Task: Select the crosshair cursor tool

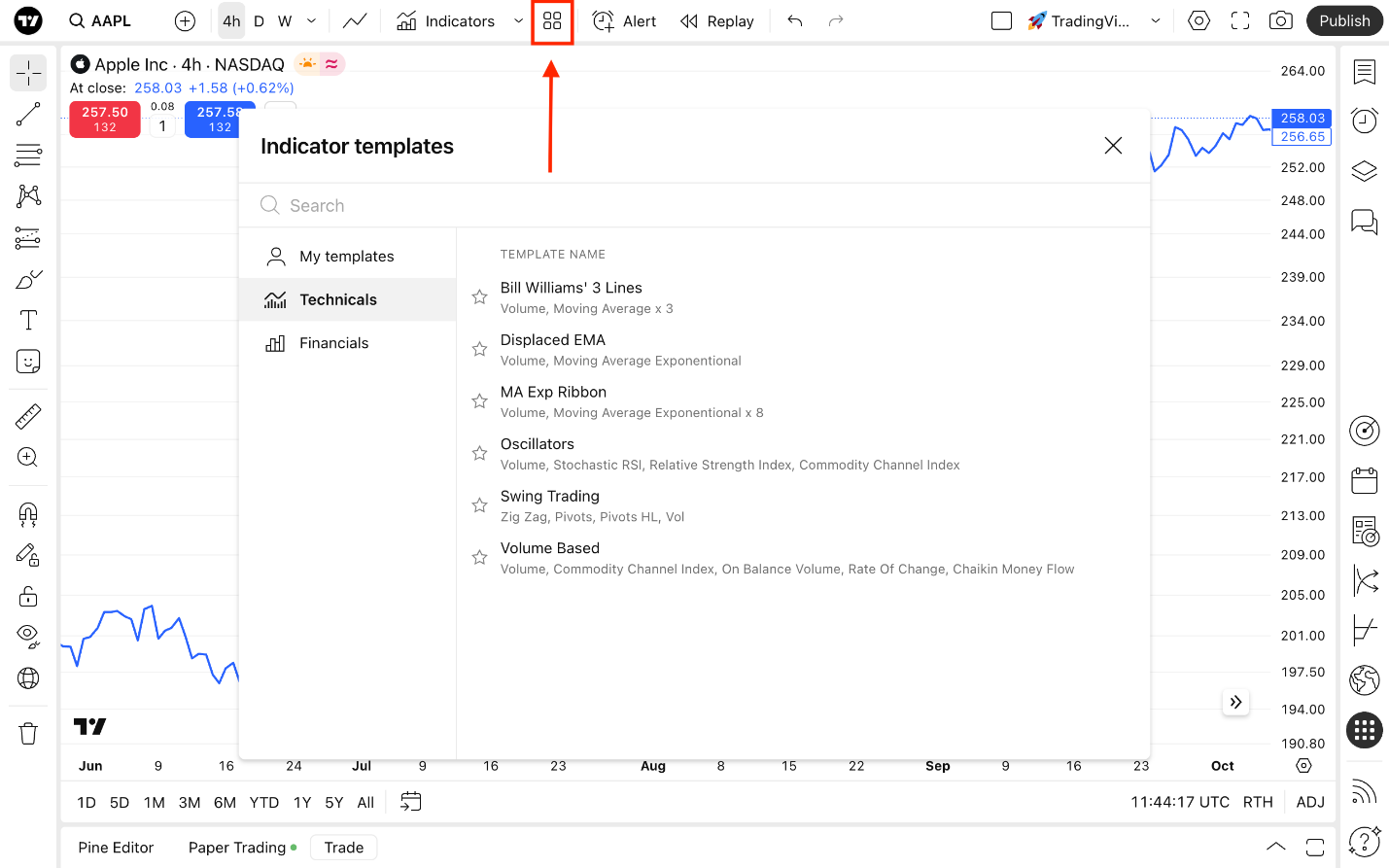Action: click(28, 73)
